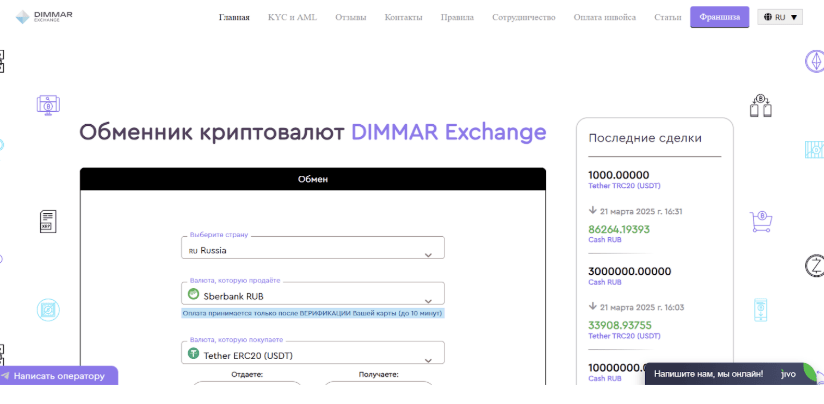
Task: Click Tether TRC20 (USDT) under 33908.93755
Action: [x=624, y=336]
